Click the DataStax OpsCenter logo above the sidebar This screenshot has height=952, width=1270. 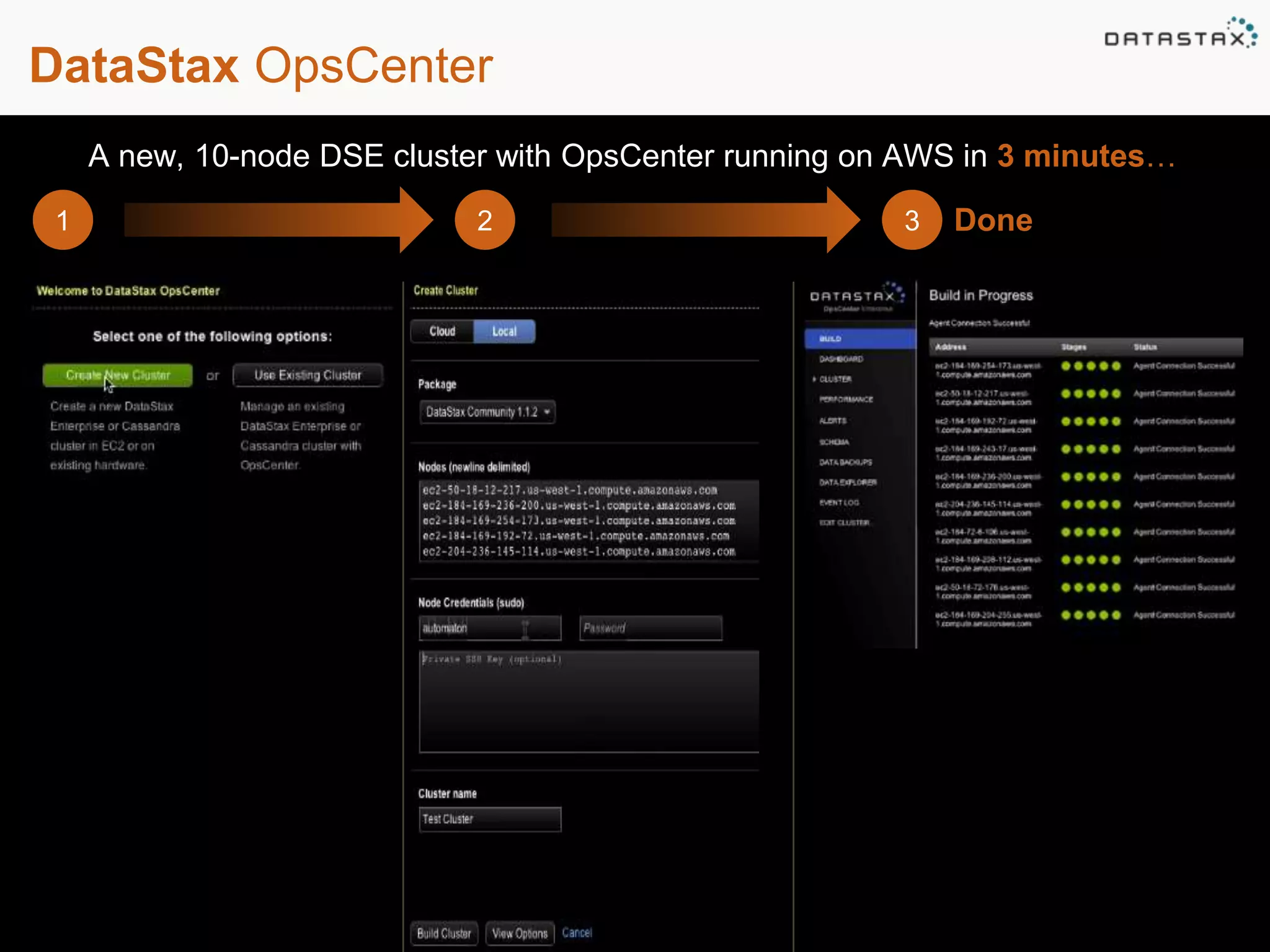tap(858, 297)
